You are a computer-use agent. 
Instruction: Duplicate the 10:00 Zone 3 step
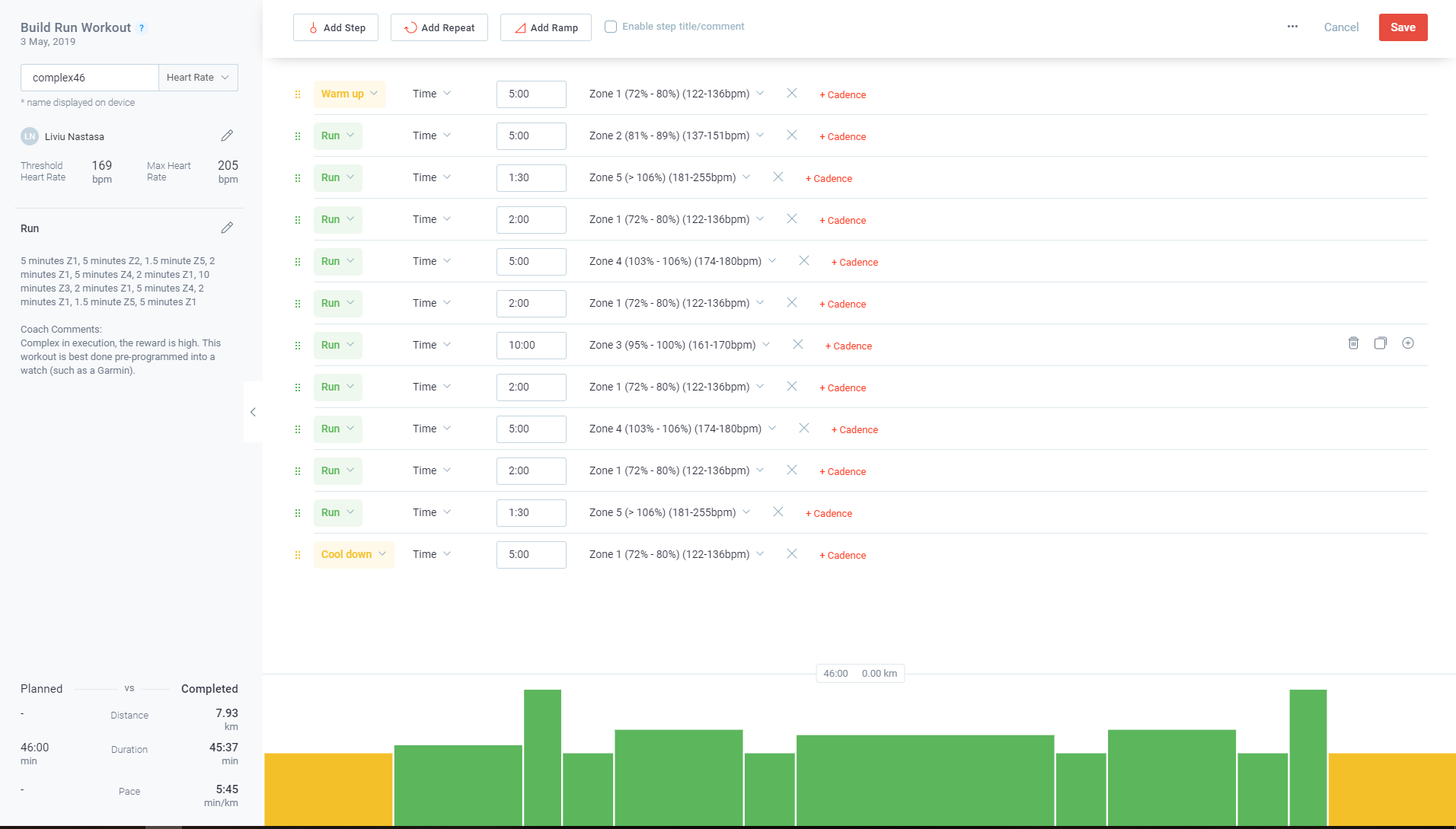click(x=1380, y=343)
